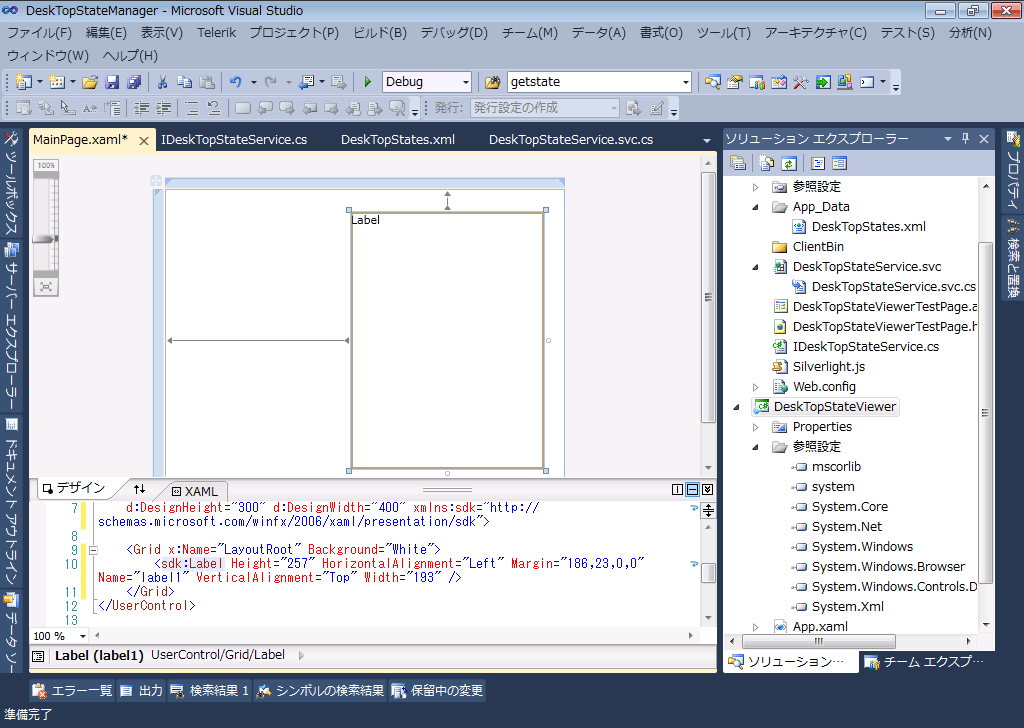This screenshot has height=728, width=1024.
Task: Click Show All Files in Solution Explorer
Action: point(767,163)
